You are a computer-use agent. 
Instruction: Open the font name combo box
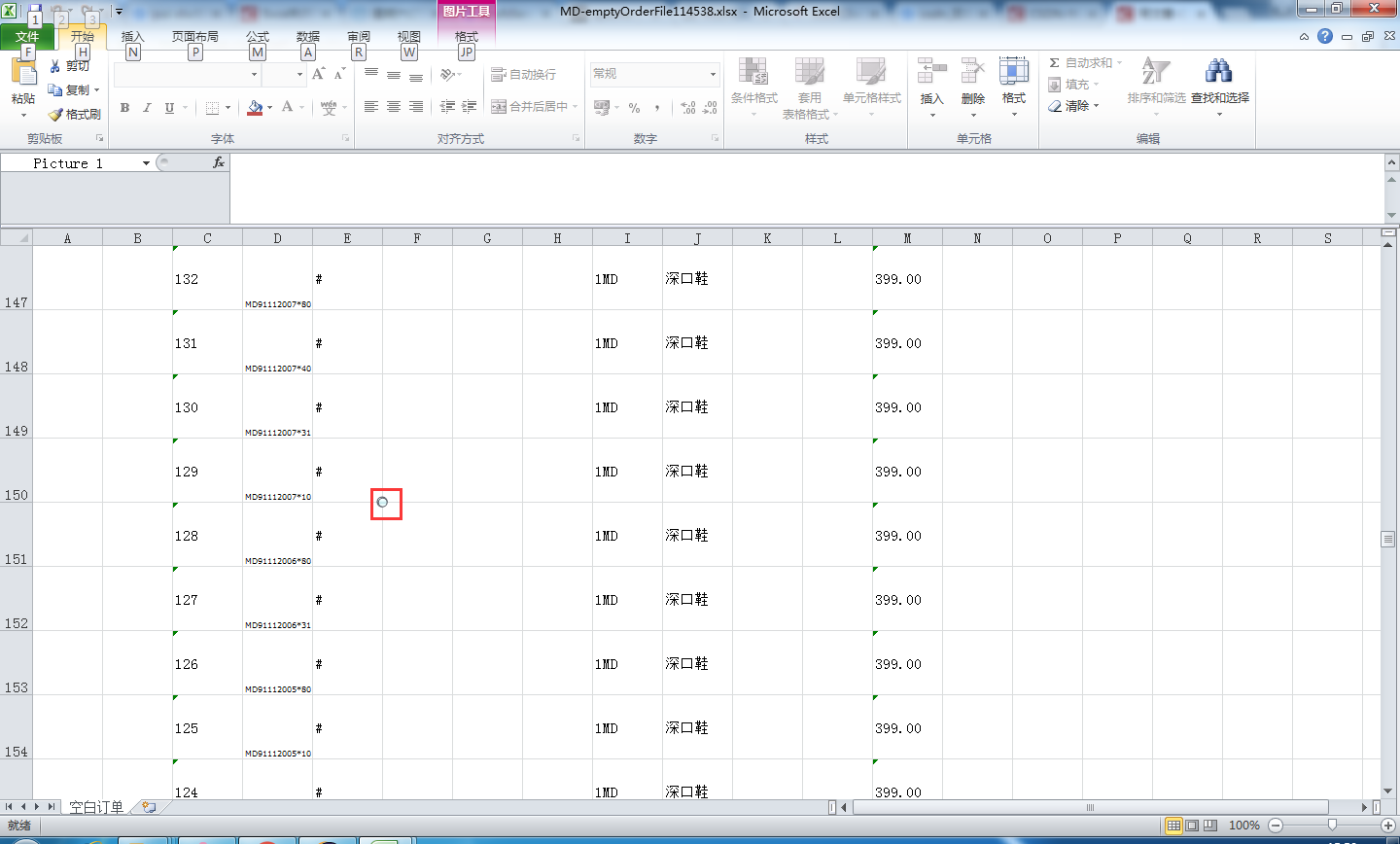[187, 75]
